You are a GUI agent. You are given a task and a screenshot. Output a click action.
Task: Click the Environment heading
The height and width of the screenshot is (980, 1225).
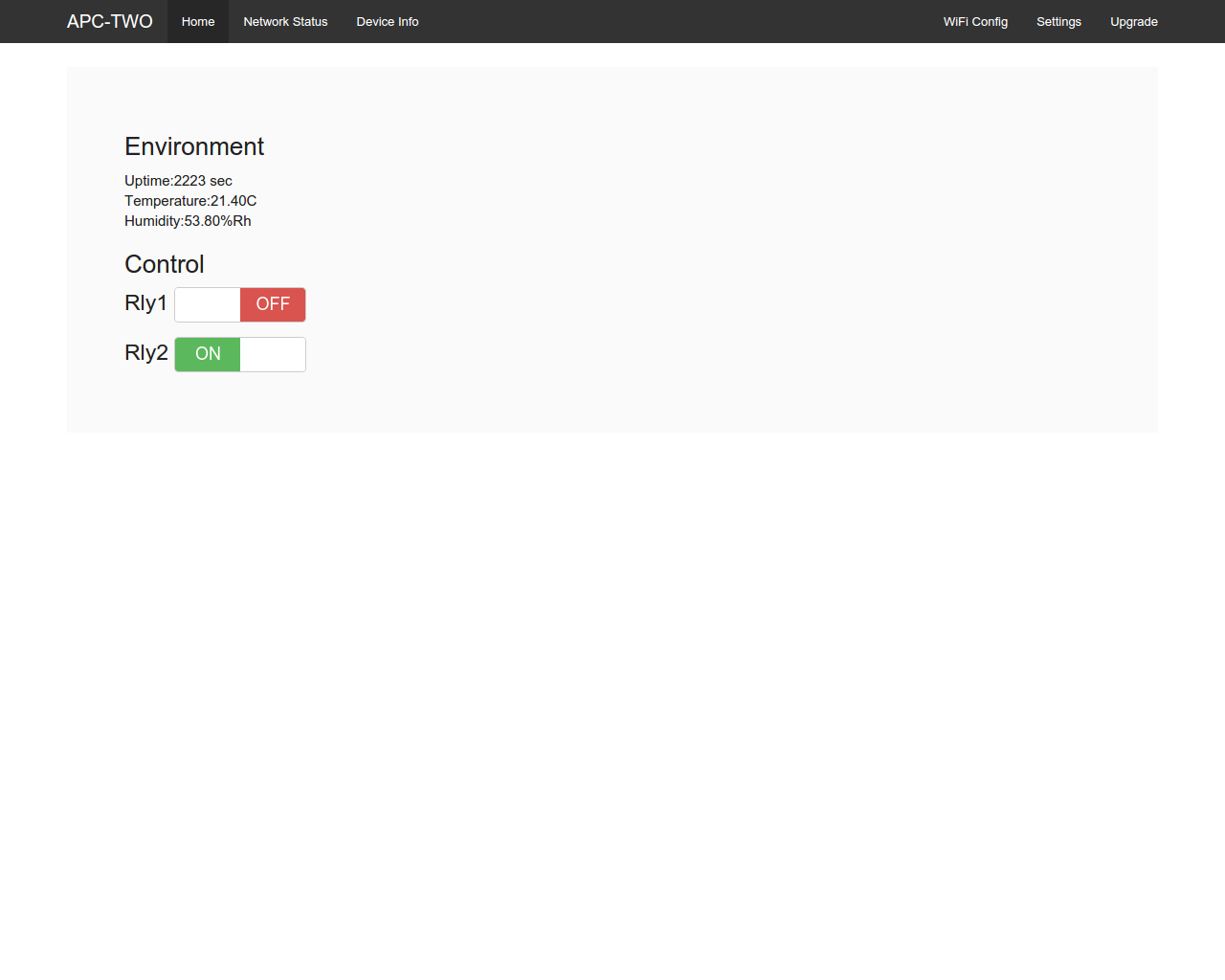(194, 146)
